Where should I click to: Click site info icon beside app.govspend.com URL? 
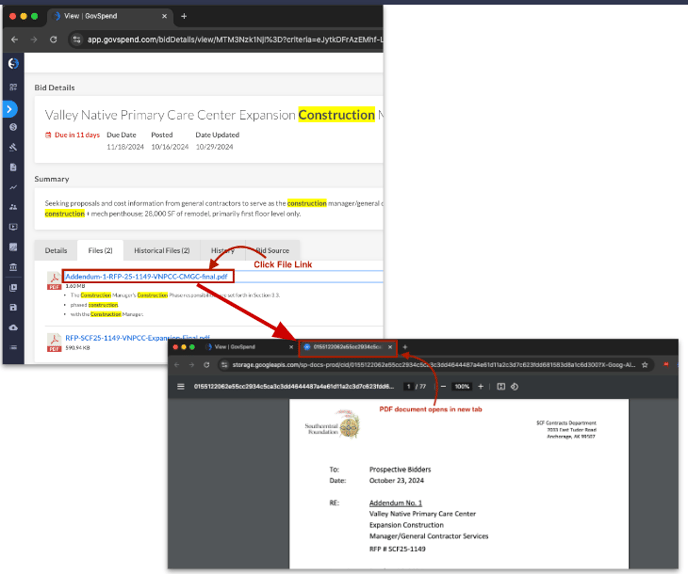(77, 39)
